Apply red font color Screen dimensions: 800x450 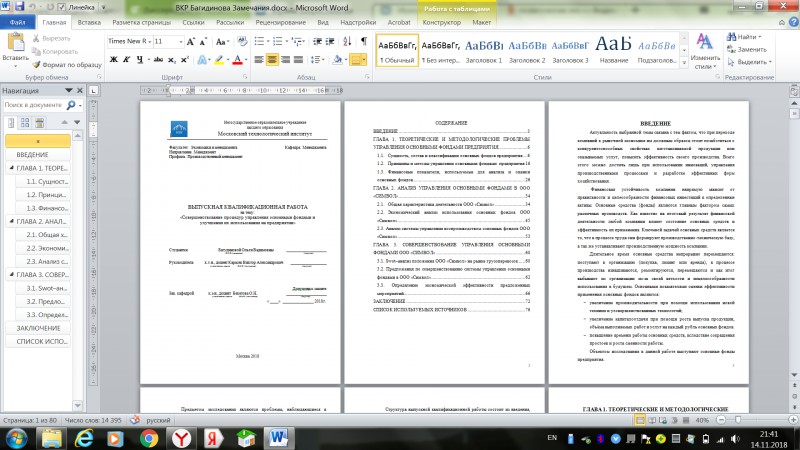coord(237,60)
